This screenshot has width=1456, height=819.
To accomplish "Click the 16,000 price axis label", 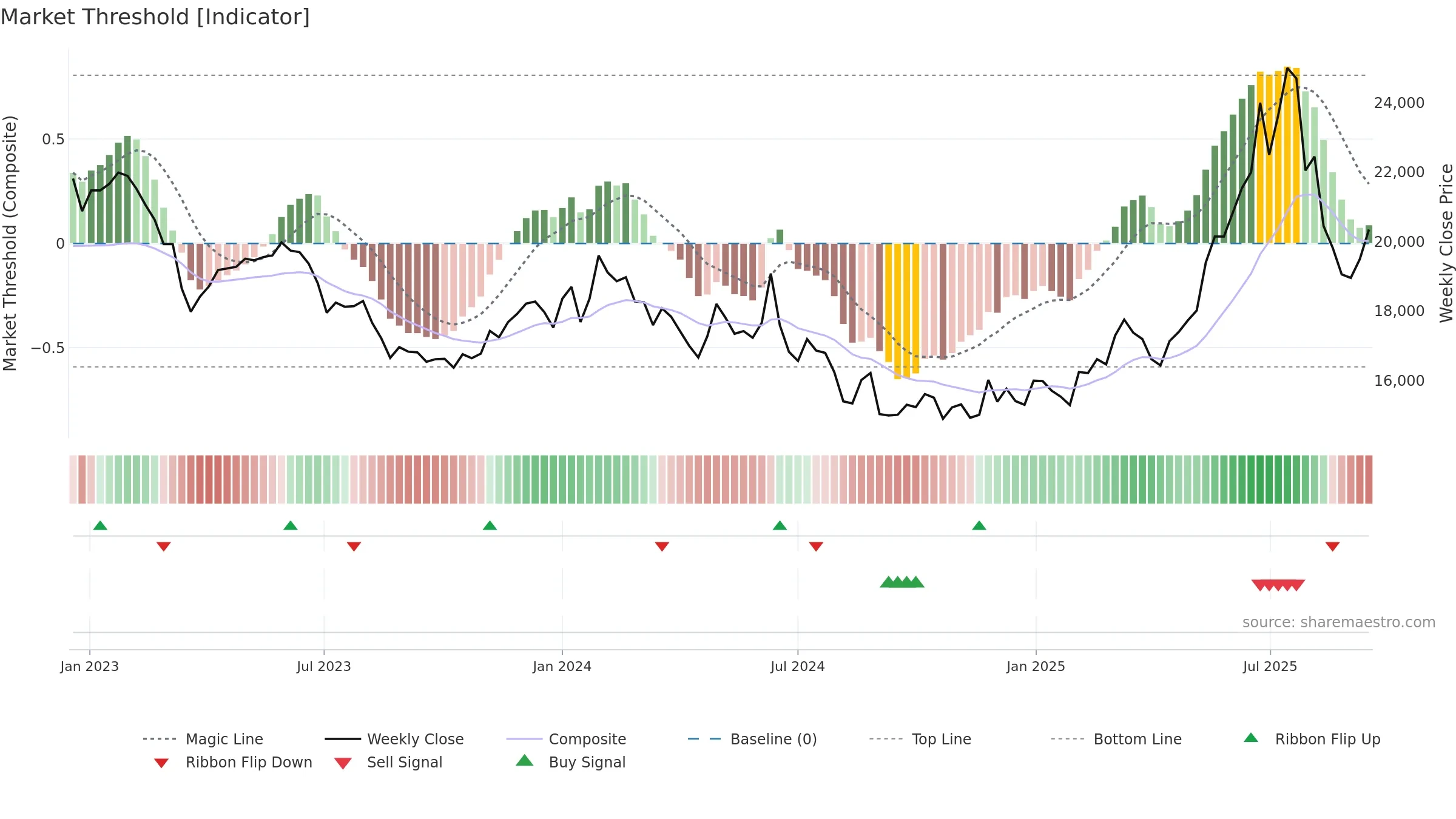I will (x=1399, y=380).
